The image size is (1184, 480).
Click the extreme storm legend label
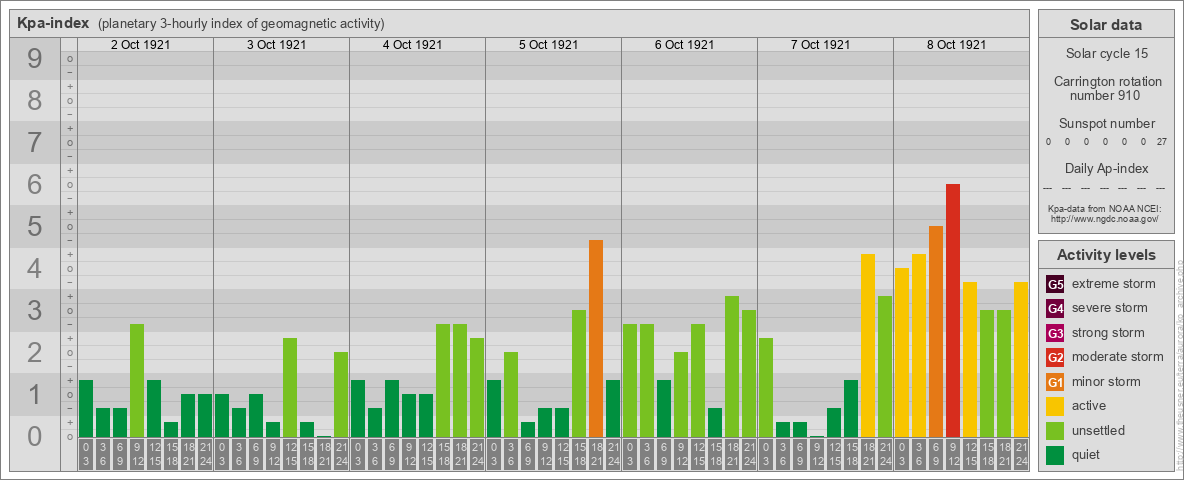coord(1114,284)
